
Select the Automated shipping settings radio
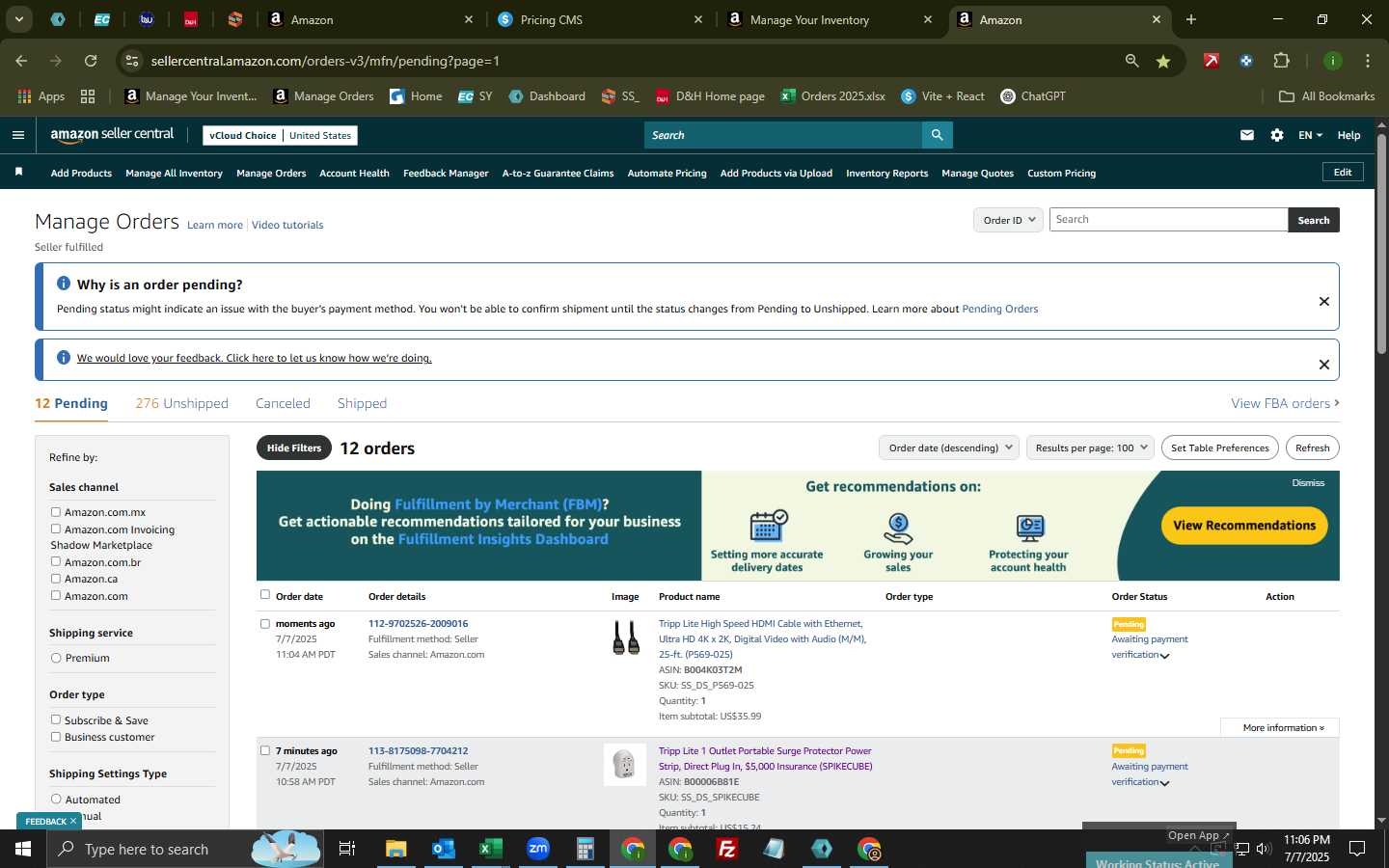point(56,799)
